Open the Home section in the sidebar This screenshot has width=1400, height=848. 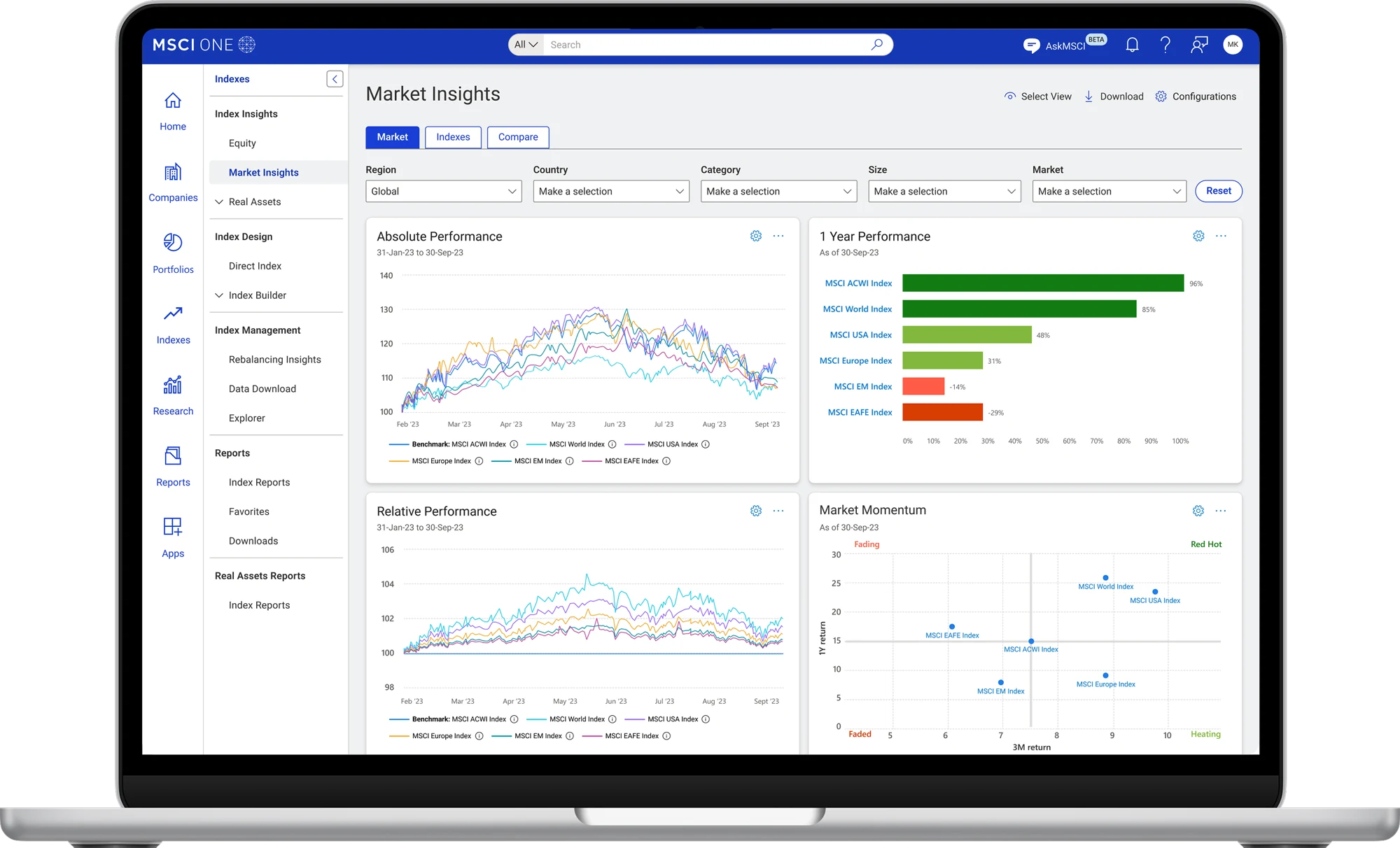173,111
